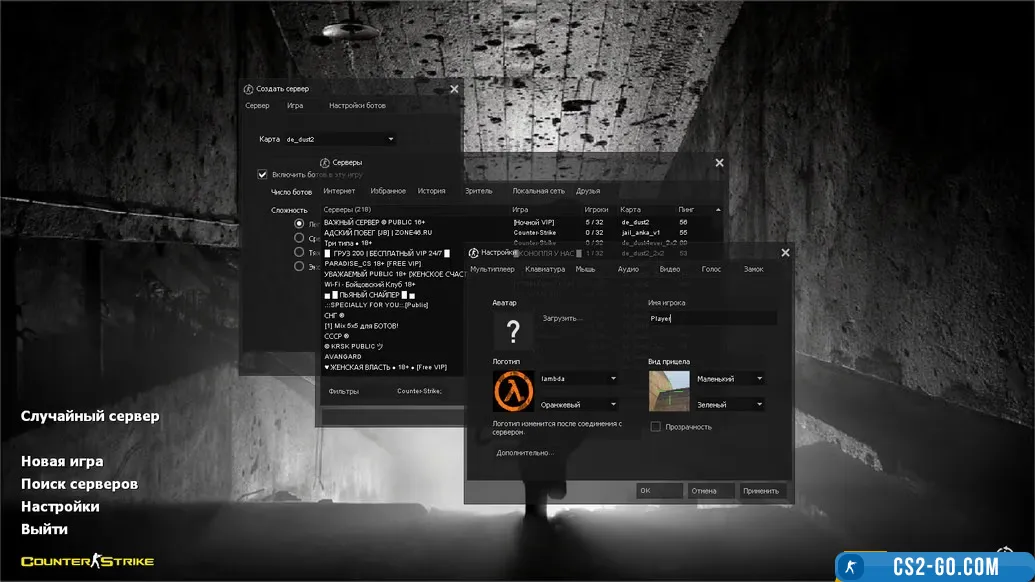Screen dimensions: 1035x582
Task: Open the Избранное servers tab
Action: (388, 191)
